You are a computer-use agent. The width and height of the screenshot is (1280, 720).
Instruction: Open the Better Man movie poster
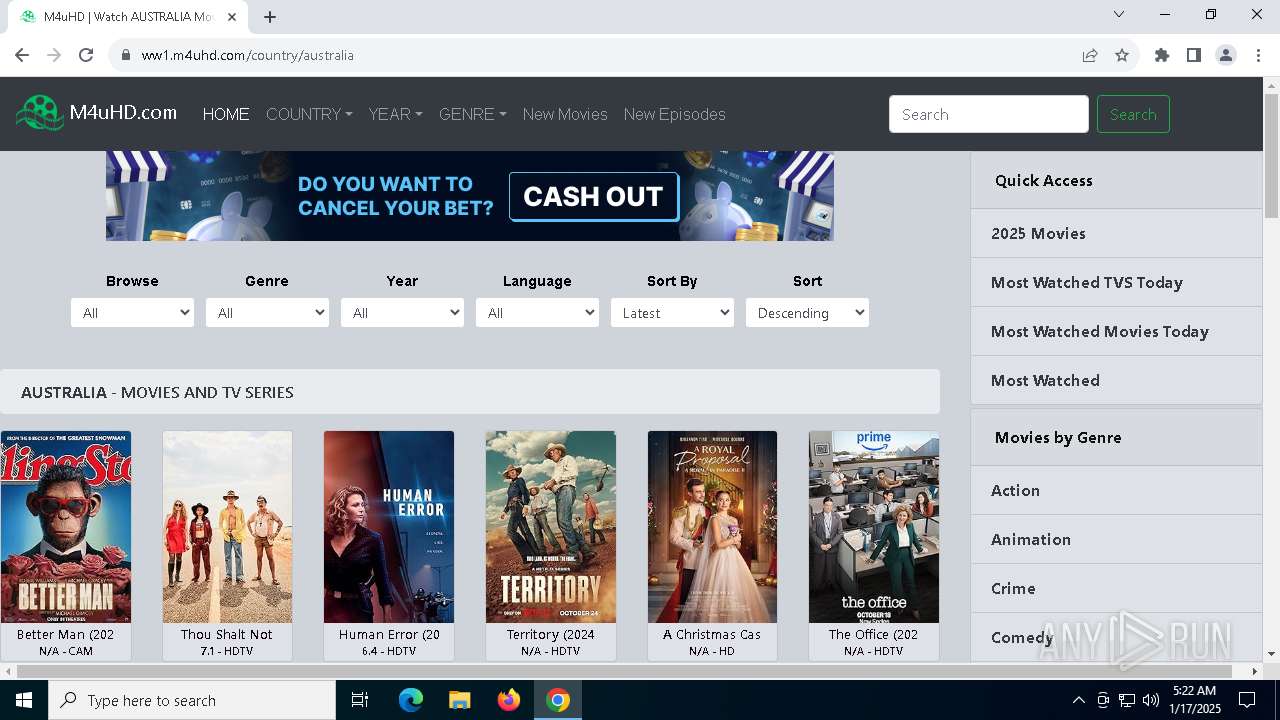click(x=66, y=527)
